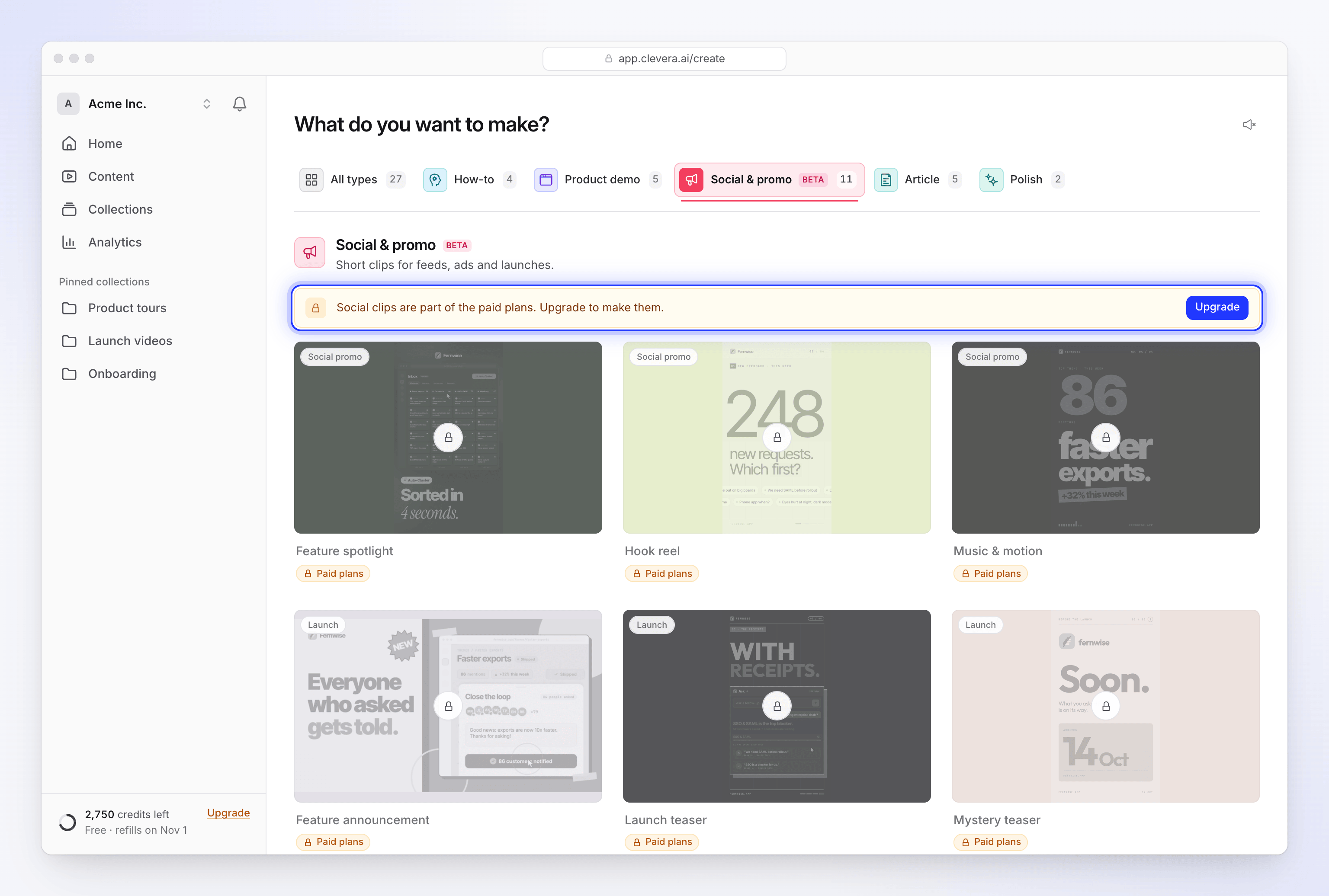This screenshot has height=896, width=1329.
Task: Open Collections in sidebar
Action: (153, 209)
